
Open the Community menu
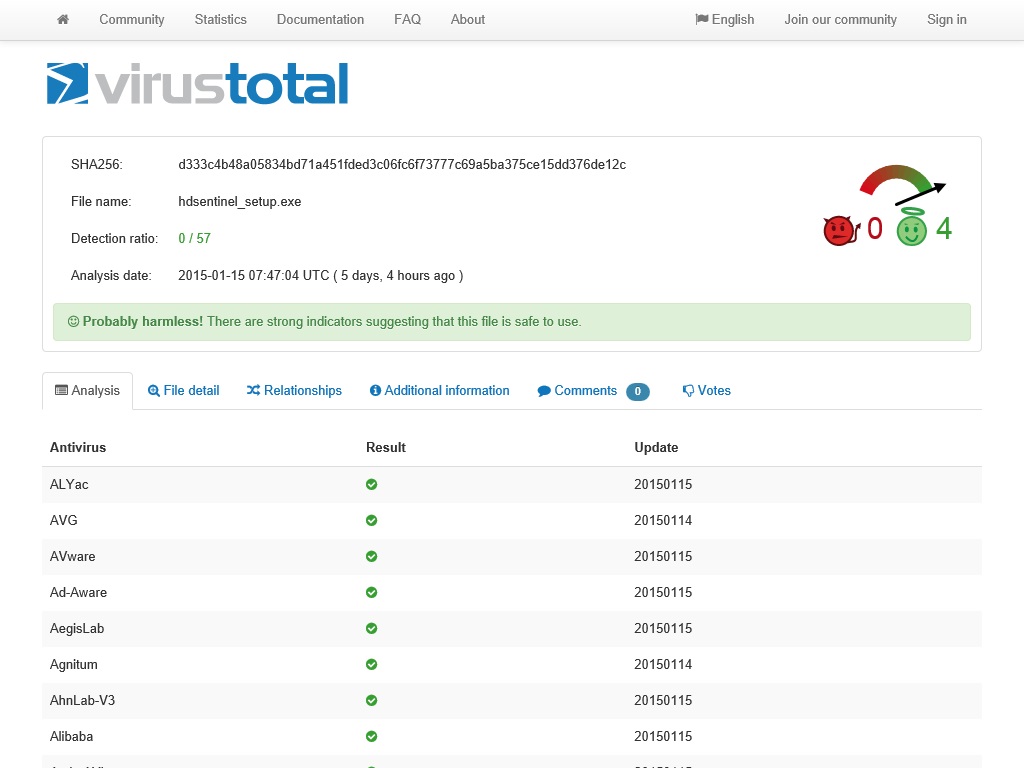tap(132, 20)
